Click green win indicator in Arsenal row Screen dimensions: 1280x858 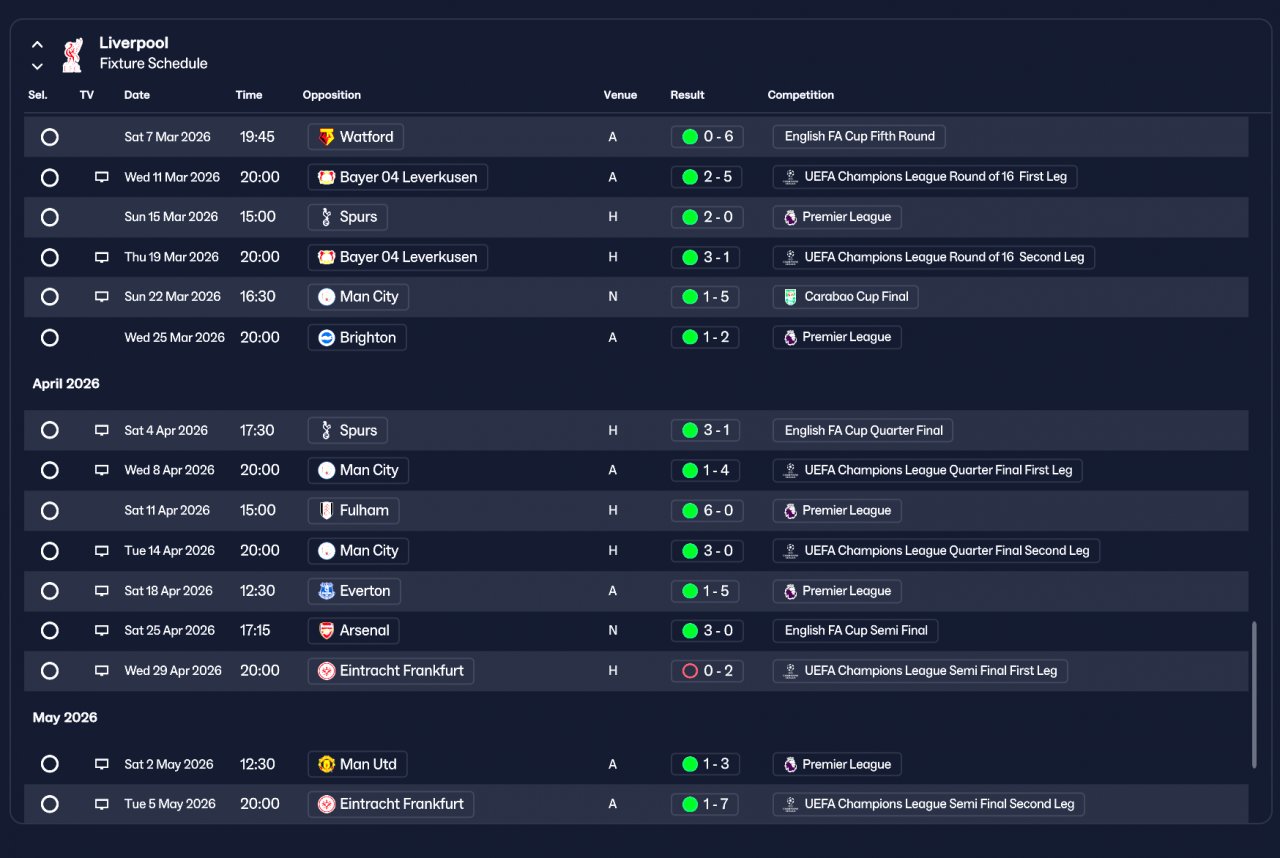(x=689, y=631)
